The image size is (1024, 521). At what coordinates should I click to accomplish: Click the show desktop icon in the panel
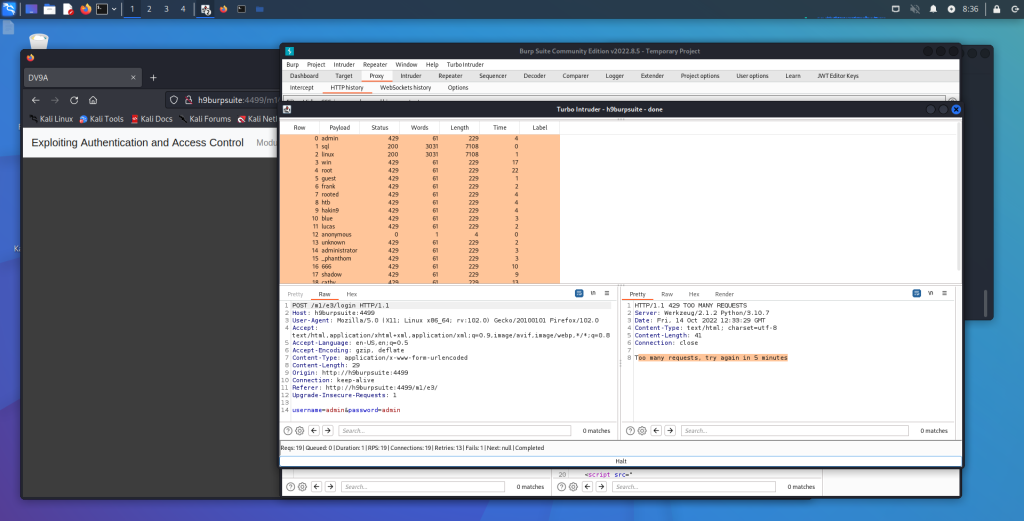pos(31,9)
